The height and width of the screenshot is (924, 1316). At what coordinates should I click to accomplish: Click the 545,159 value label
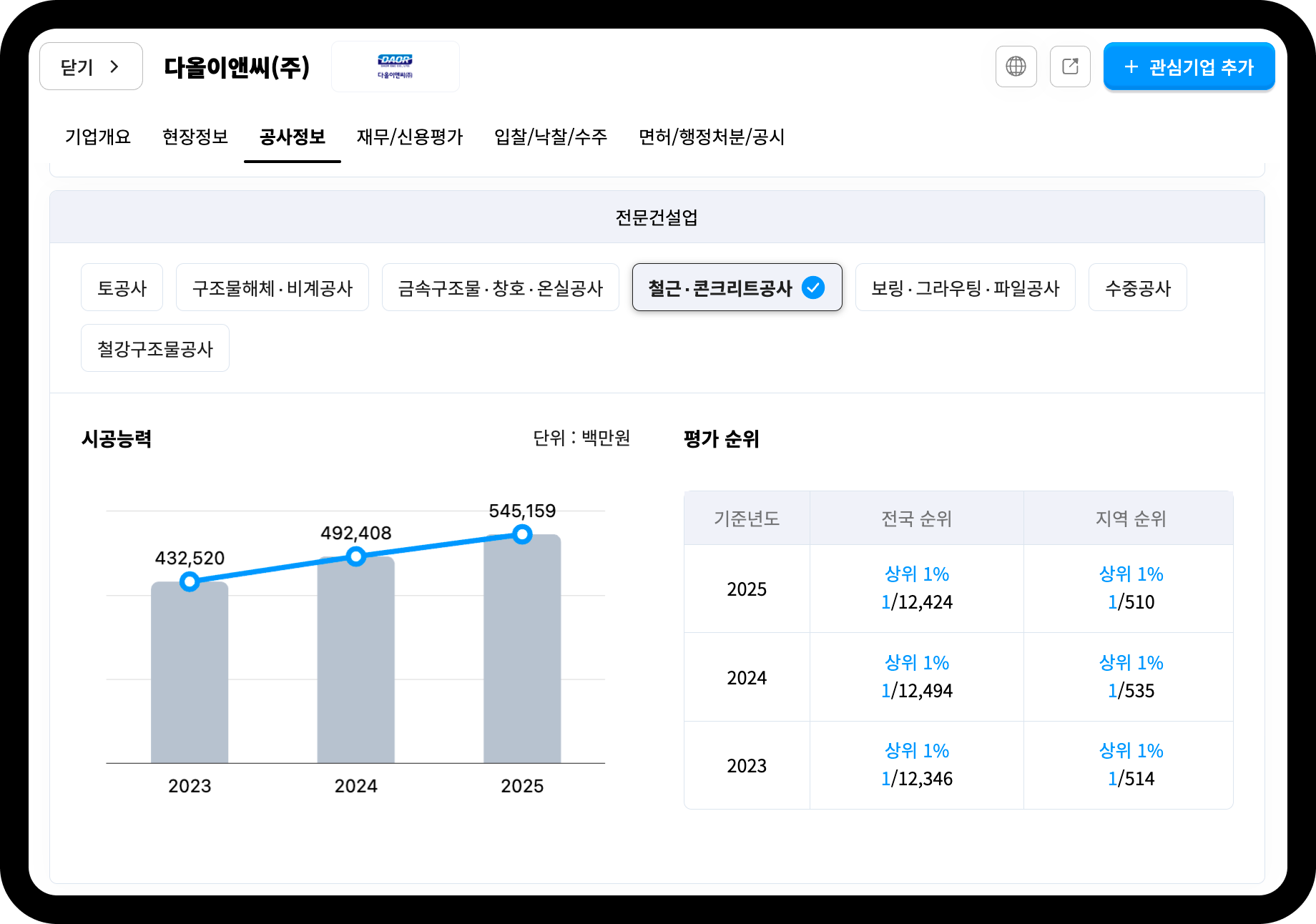[x=522, y=511]
